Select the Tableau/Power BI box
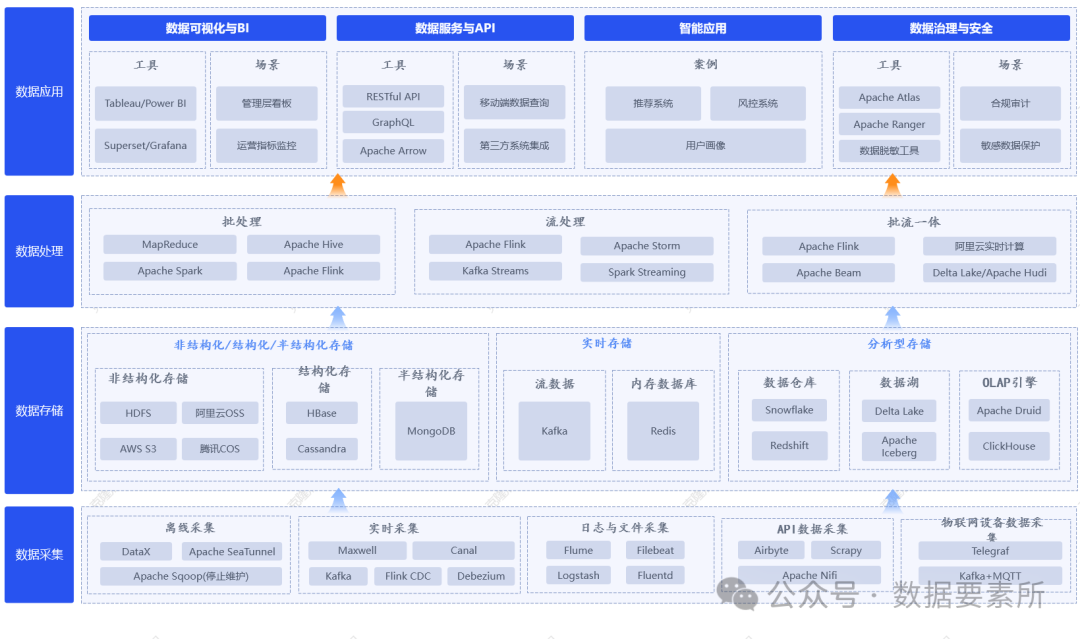The width and height of the screenshot is (1080, 639). (x=146, y=103)
